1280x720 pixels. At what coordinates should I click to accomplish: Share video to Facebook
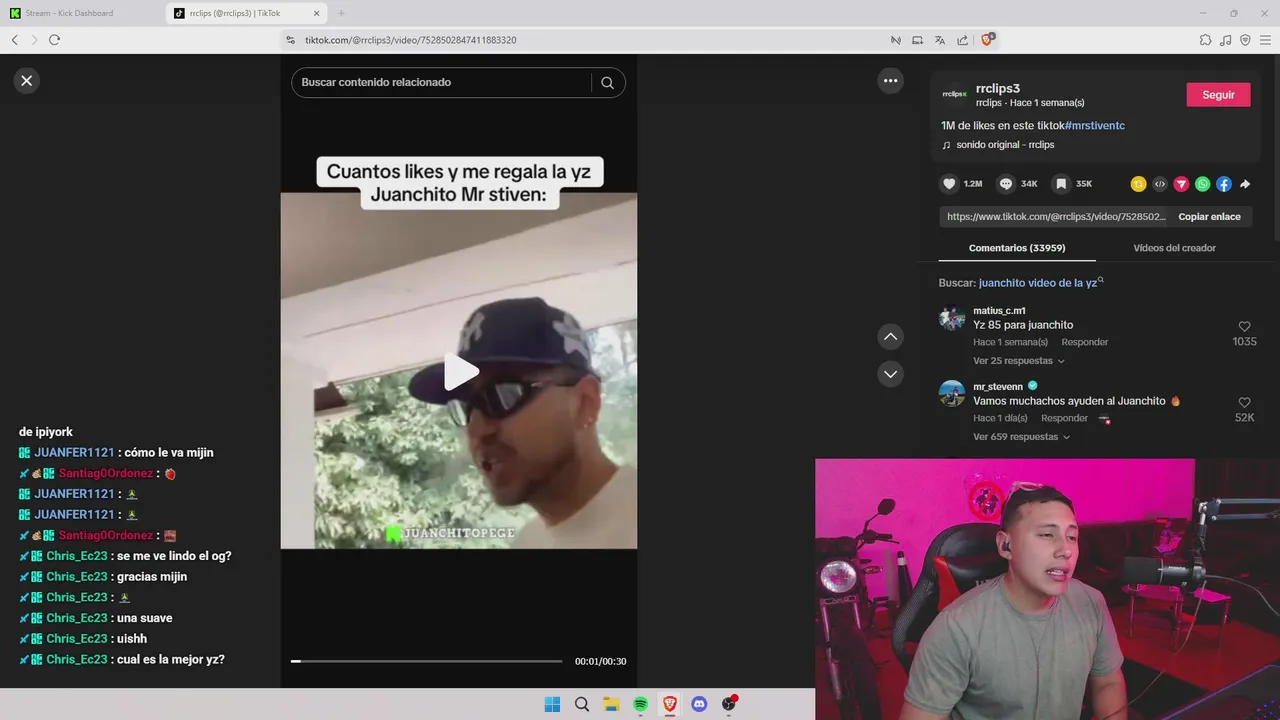(x=1224, y=184)
